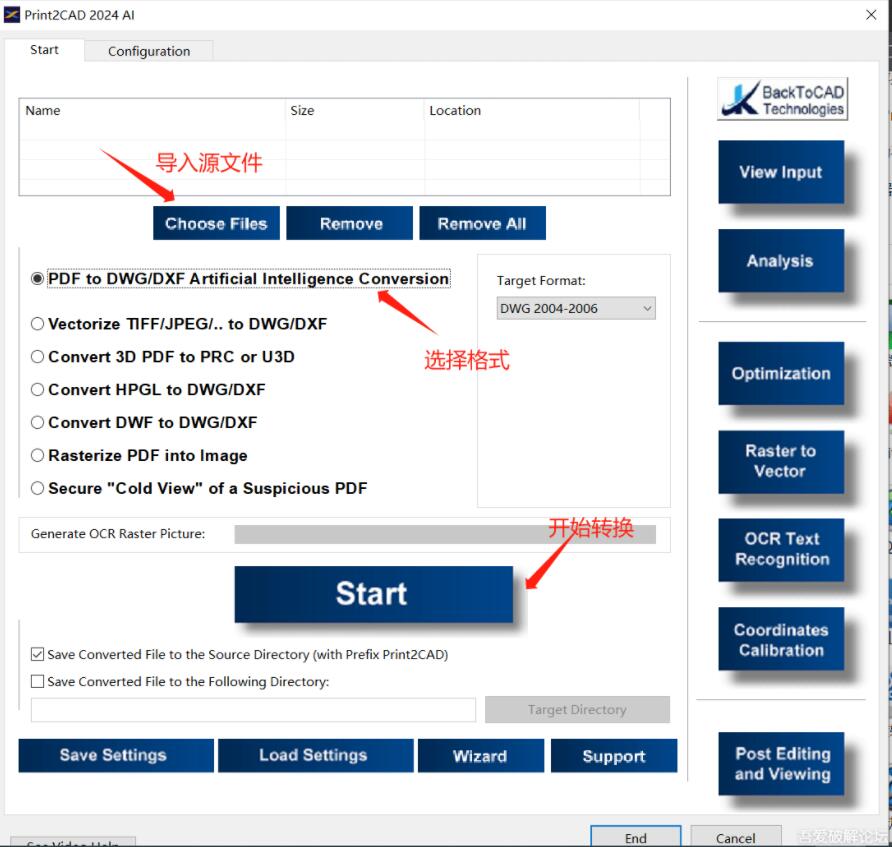The height and width of the screenshot is (847, 892).
Task: Uncheck Save to Source Directory checkbox
Action: click(38, 655)
